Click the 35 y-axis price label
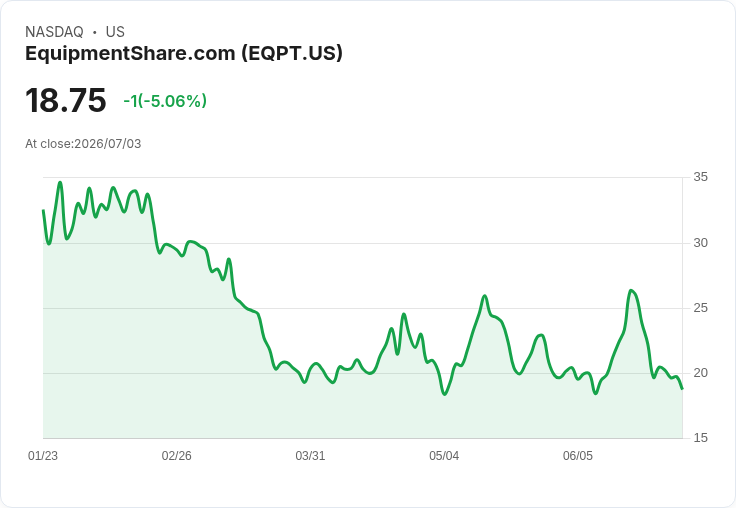The image size is (736, 508). coord(700,177)
